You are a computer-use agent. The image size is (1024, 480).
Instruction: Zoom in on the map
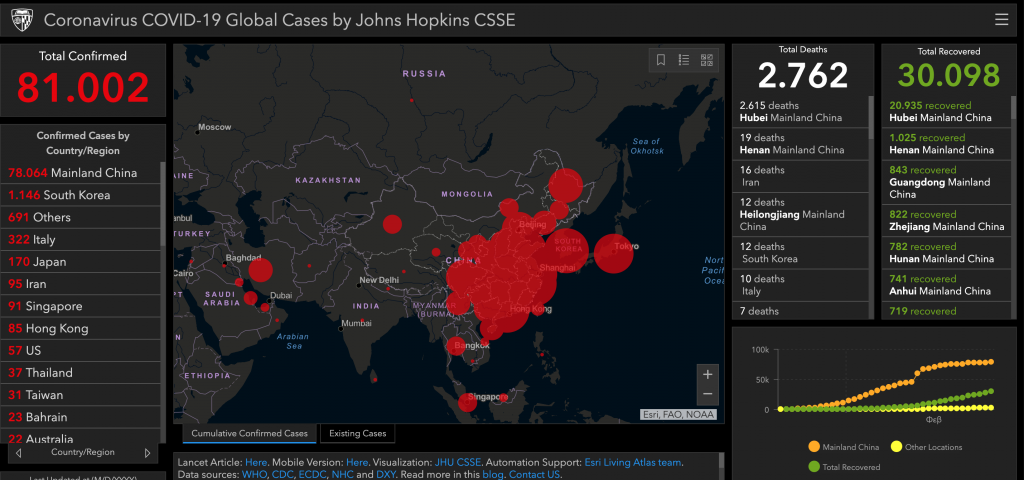coord(708,375)
